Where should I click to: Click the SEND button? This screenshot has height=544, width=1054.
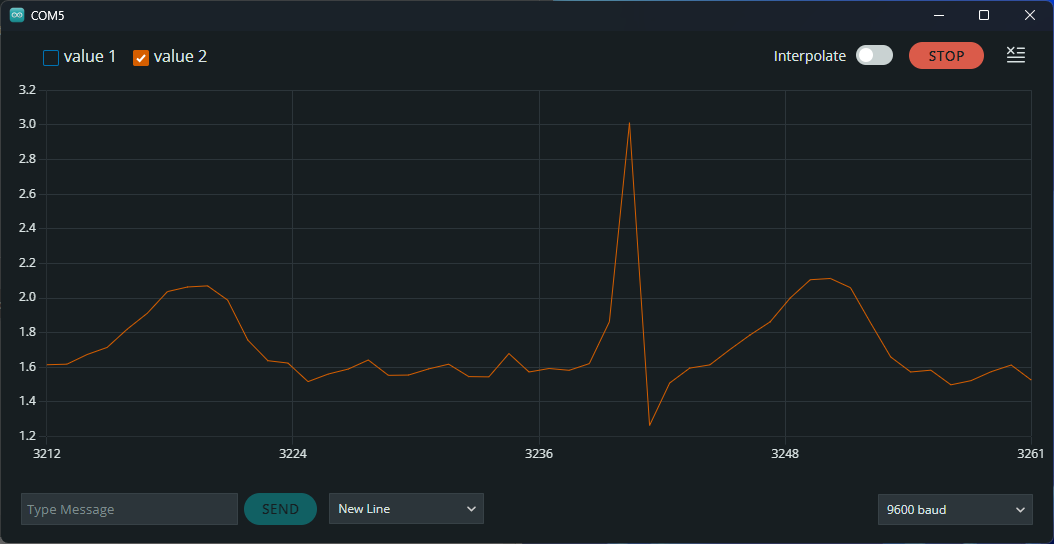tap(280, 509)
